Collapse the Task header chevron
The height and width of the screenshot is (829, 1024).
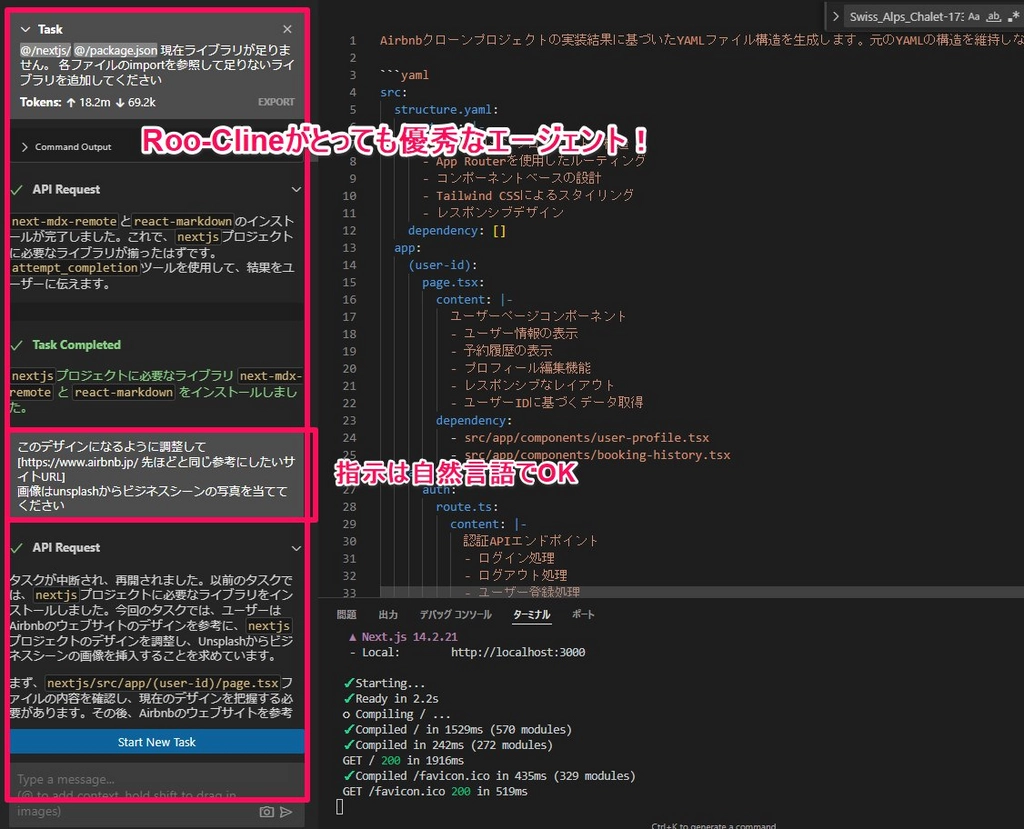pyautogui.click(x=25, y=29)
